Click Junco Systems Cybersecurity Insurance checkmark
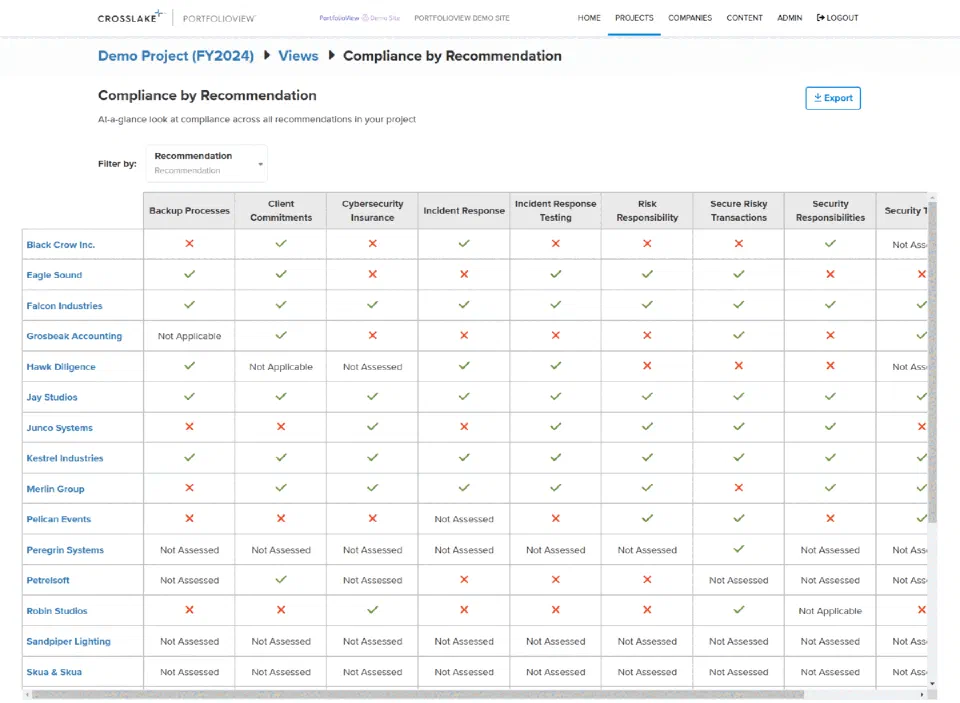 372,427
